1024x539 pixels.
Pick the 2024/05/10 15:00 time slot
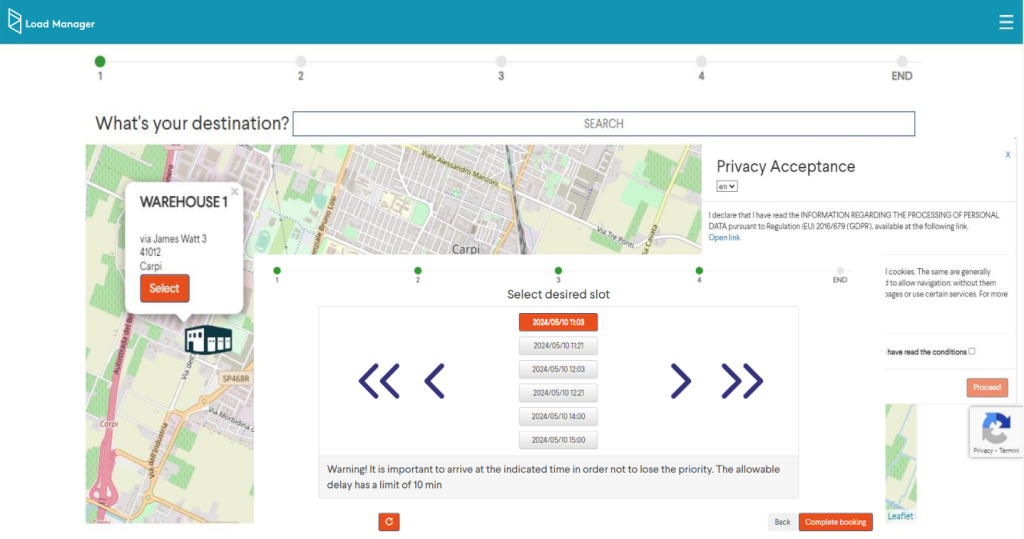558,440
